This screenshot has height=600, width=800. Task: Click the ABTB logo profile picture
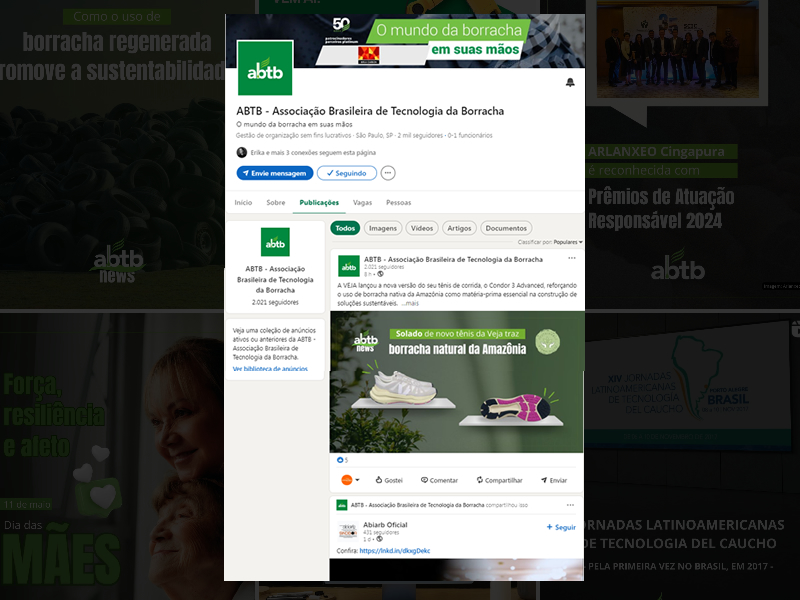click(x=265, y=68)
